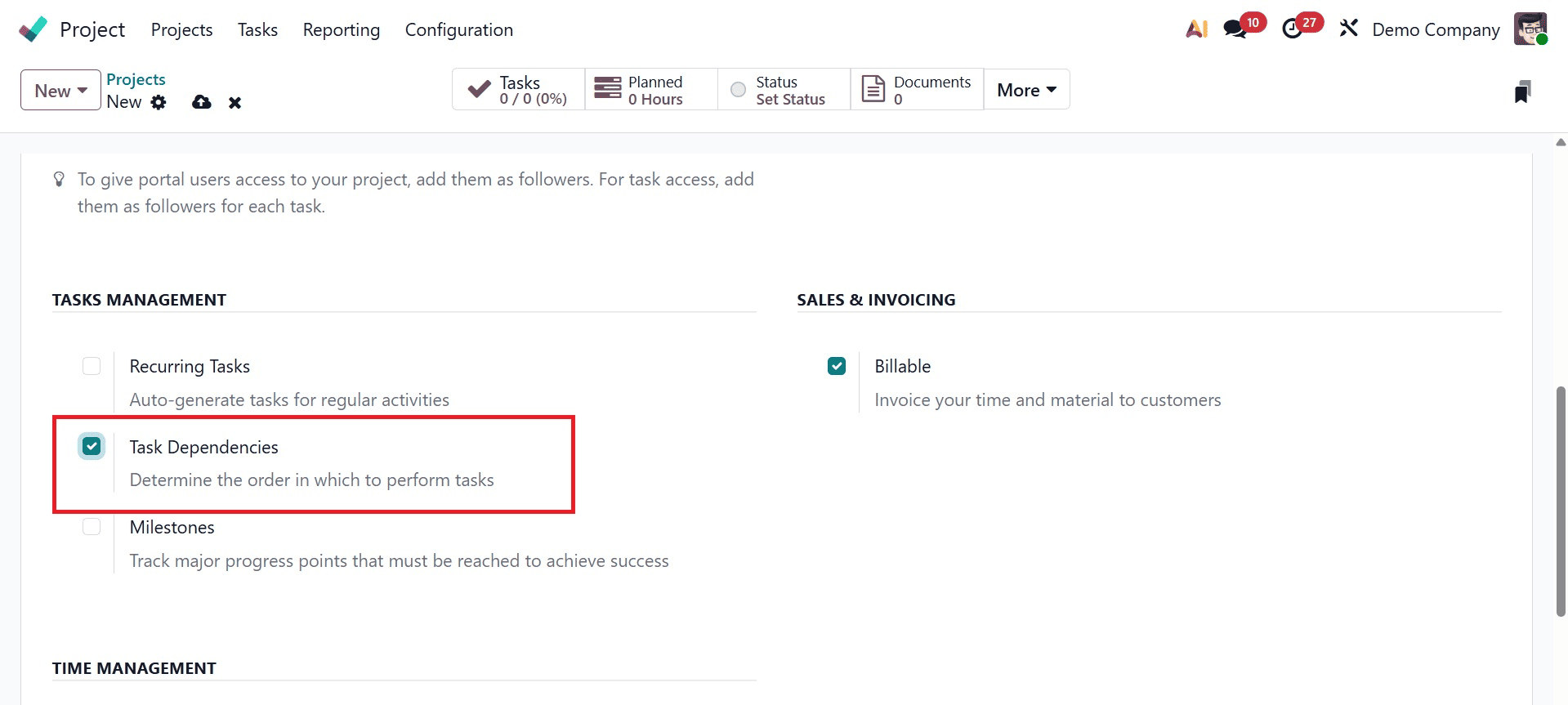Click the Set Status button
Image resolution: width=1568 pixels, height=705 pixels.
tap(784, 90)
